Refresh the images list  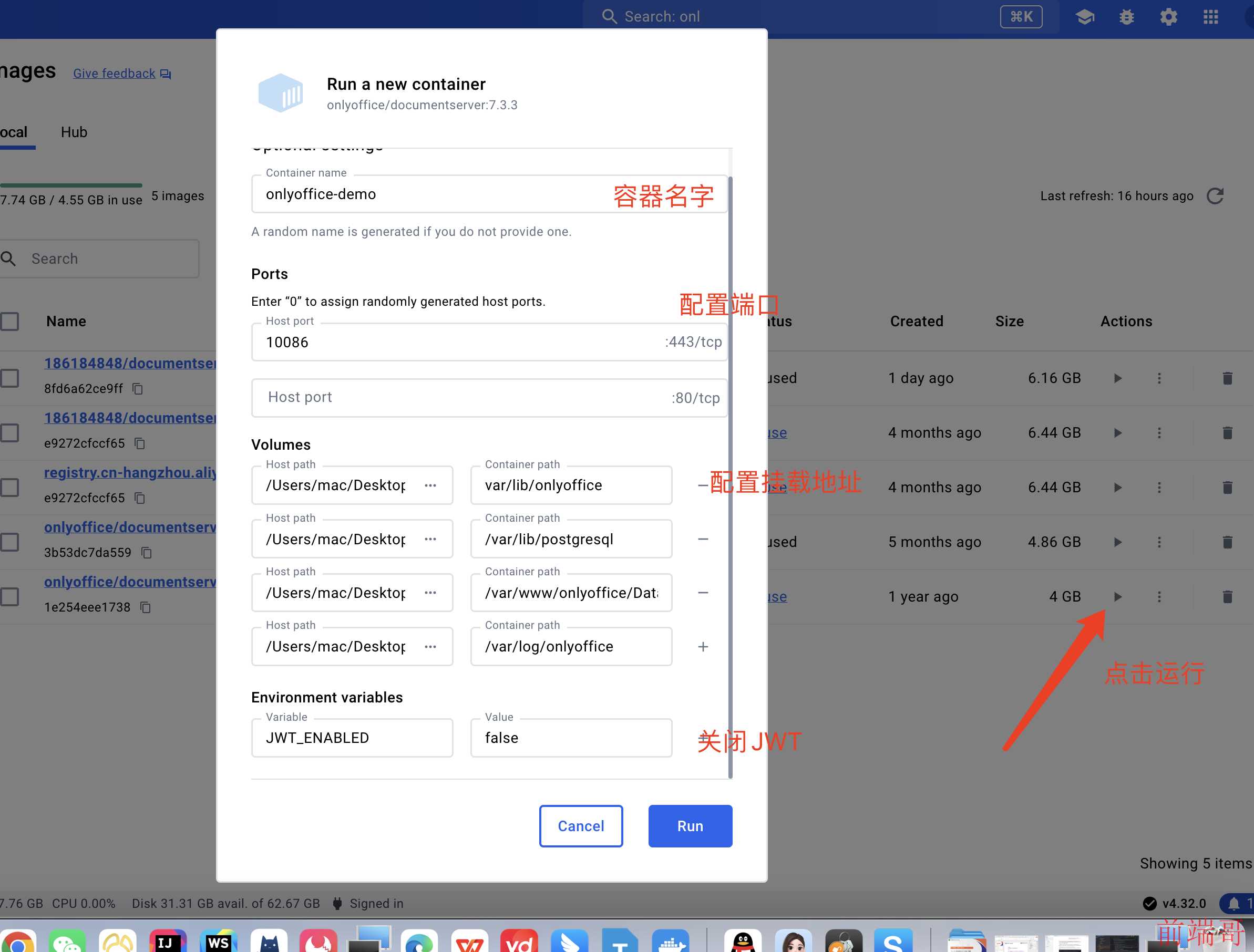pyautogui.click(x=1216, y=196)
